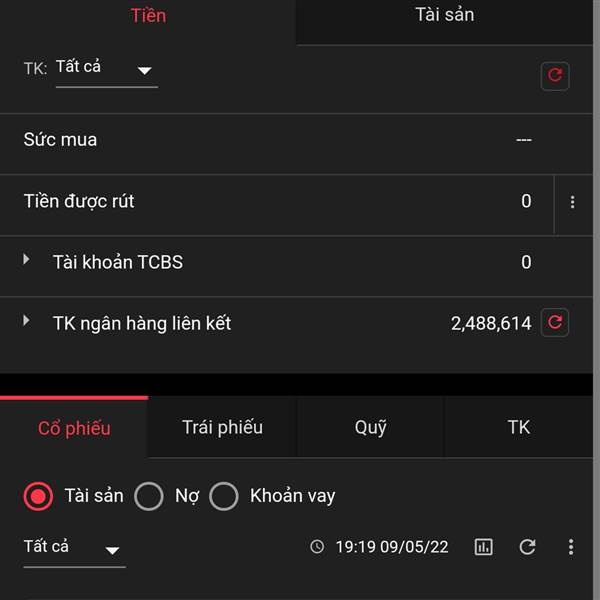Refresh TK ngân hàng liên kết balance
This screenshot has width=600, height=600.
[x=555, y=323]
